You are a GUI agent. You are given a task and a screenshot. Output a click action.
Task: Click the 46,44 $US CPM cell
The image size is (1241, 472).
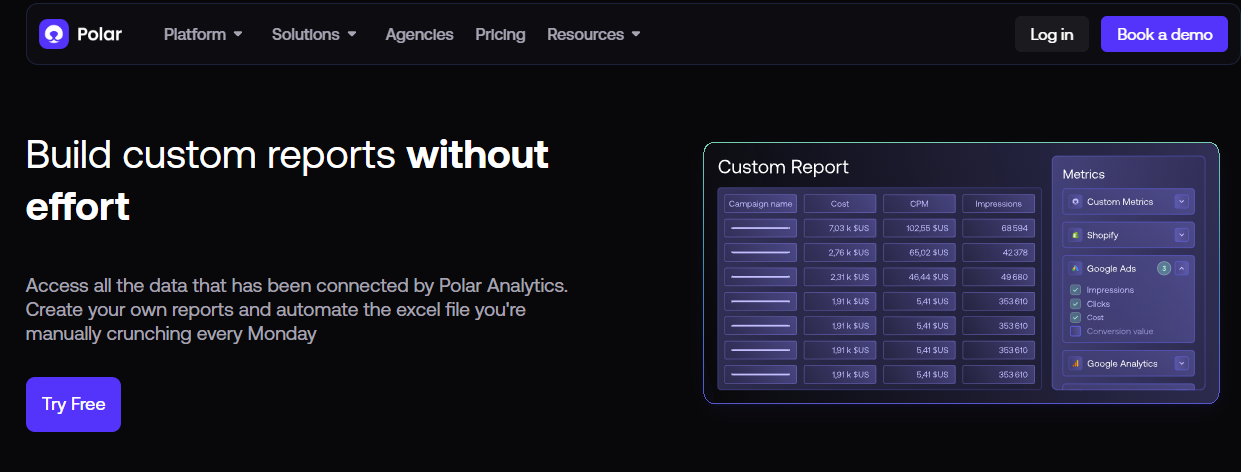pos(919,276)
